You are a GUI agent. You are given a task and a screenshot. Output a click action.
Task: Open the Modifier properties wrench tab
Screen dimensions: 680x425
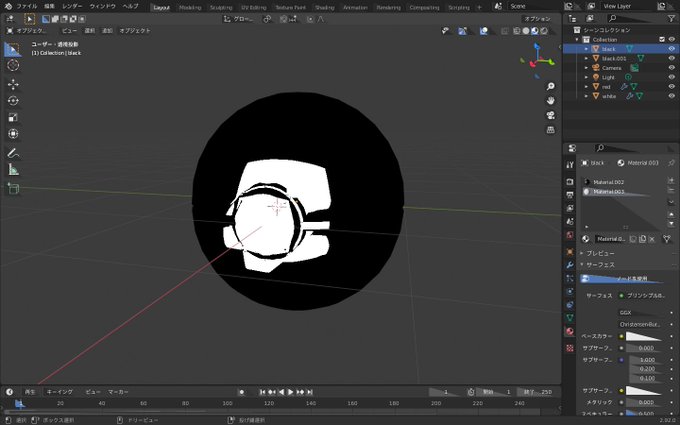click(570, 265)
